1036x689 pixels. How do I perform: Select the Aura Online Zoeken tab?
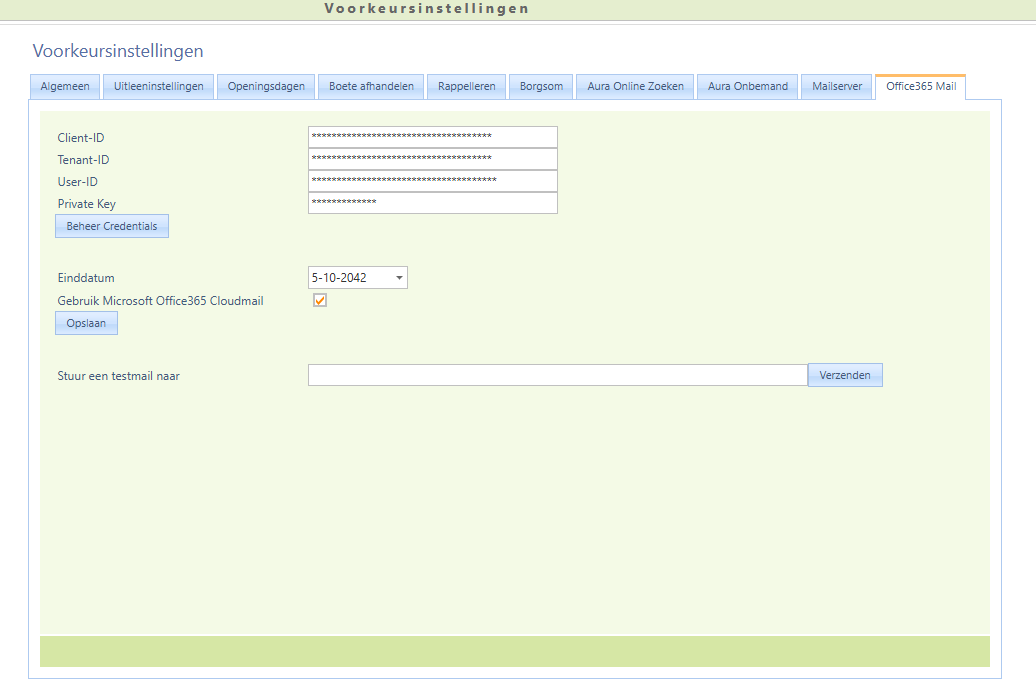point(635,86)
